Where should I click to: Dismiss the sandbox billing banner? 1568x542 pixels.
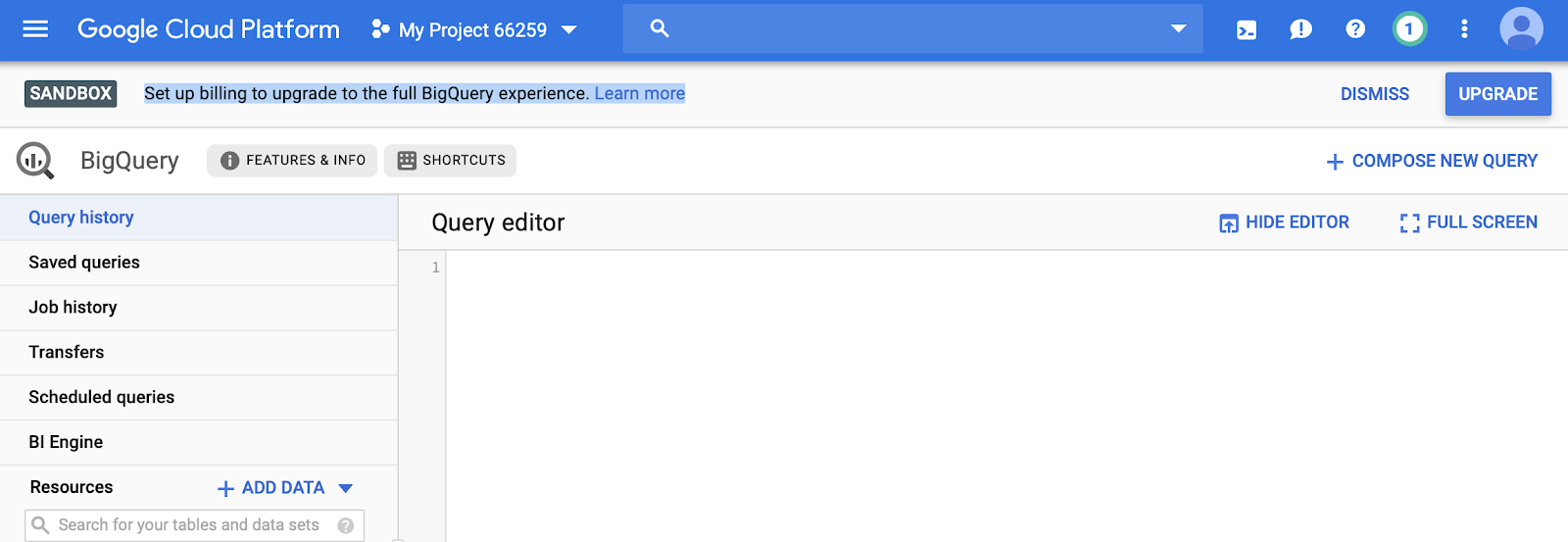(x=1375, y=94)
